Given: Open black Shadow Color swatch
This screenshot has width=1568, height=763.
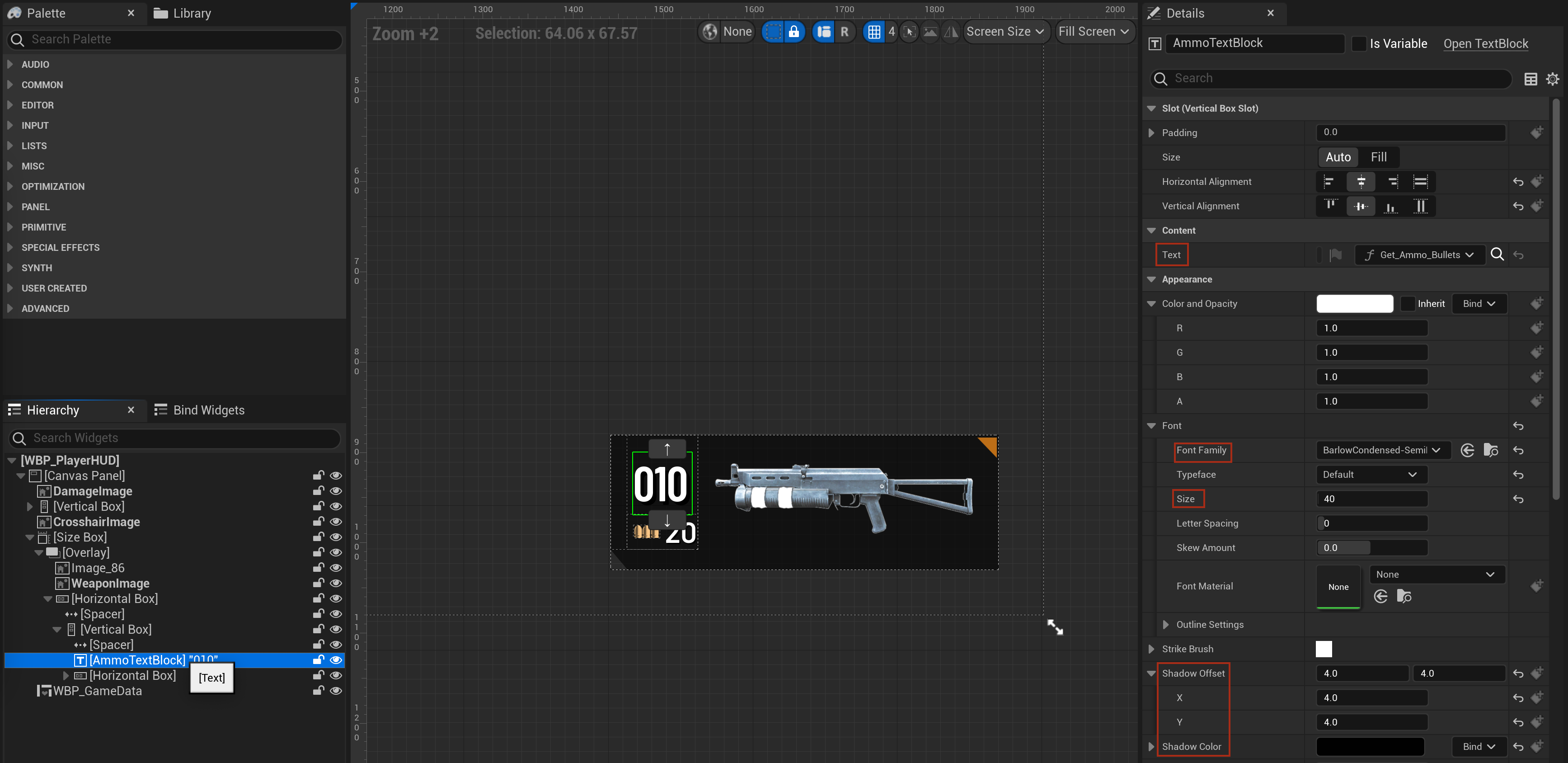Looking at the screenshot, I should tap(1370, 747).
